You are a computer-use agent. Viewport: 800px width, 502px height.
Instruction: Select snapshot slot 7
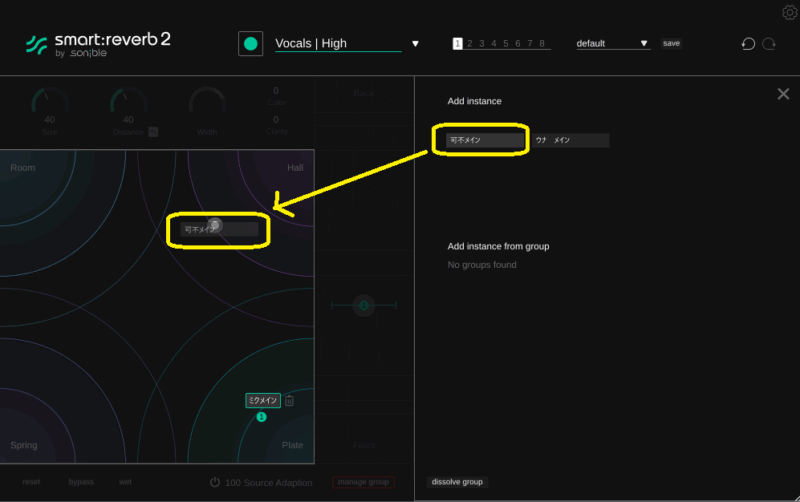click(530, 44)
